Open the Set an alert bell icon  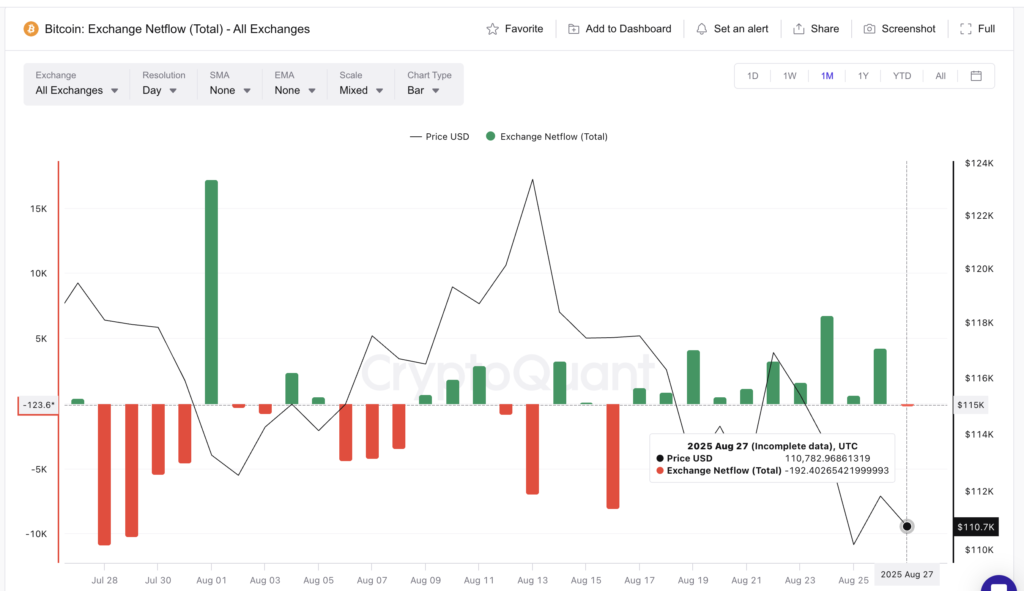tap(701, 29)
